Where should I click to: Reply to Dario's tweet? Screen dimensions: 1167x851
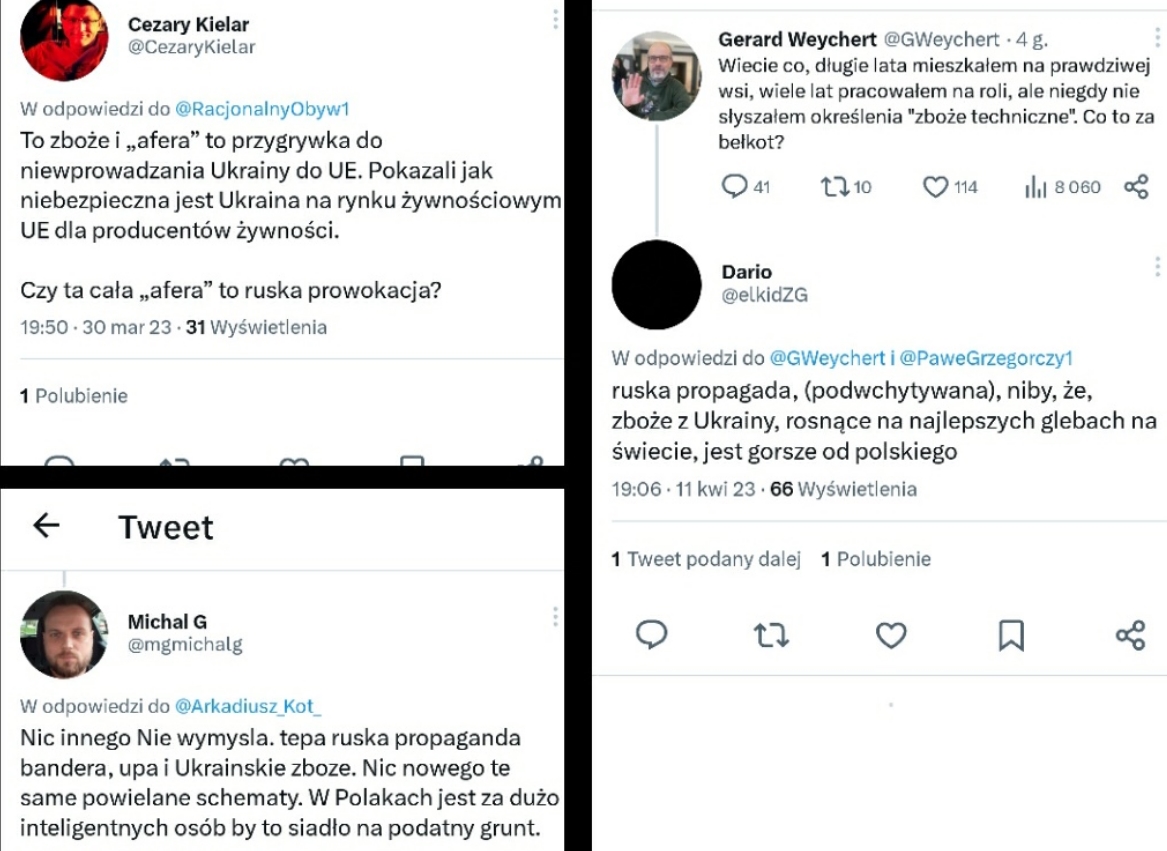652,634
